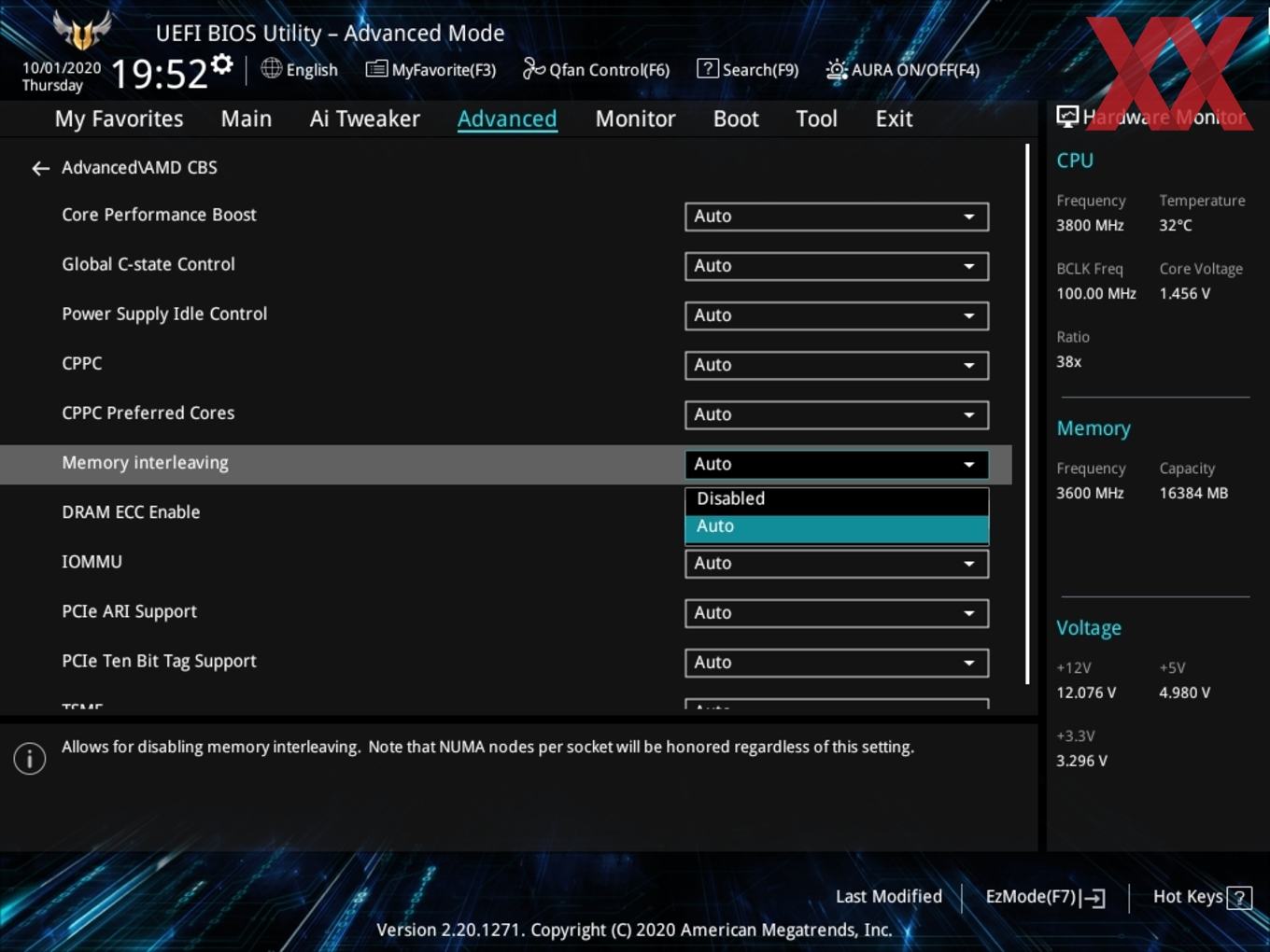
Task: Toggle AURA ON/OFF(F4)
Action: pos(915,70)
